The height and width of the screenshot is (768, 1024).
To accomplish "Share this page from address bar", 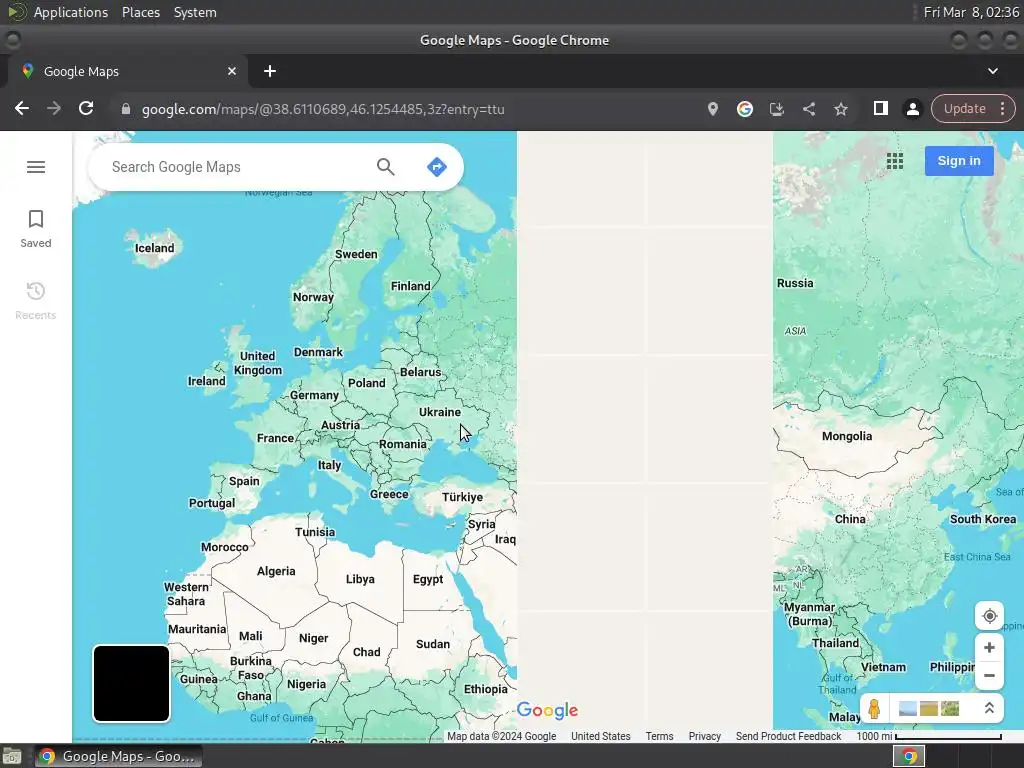I will 808,109.
